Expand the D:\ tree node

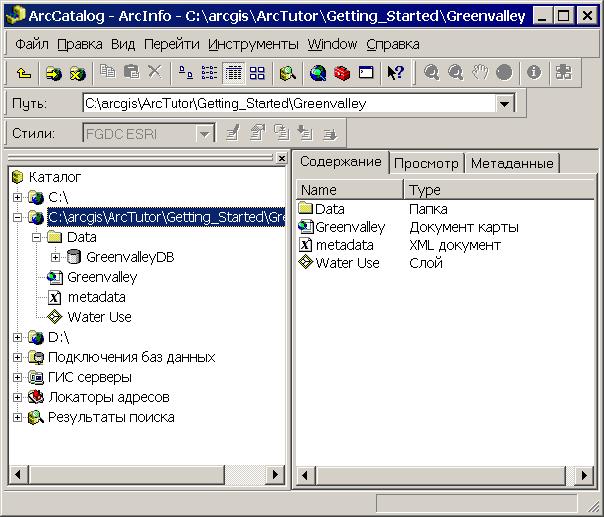point(17,337)
